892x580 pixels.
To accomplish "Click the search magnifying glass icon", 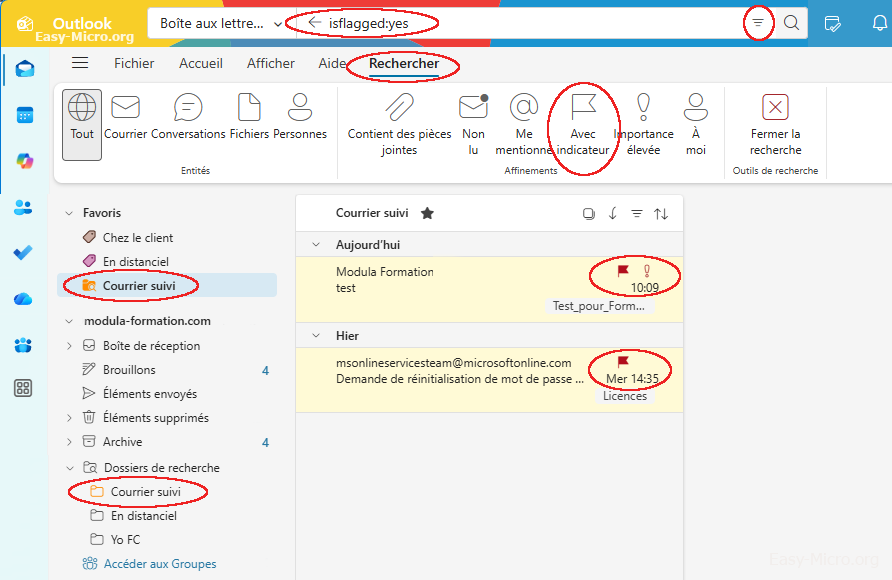I will tap(791, 23).
